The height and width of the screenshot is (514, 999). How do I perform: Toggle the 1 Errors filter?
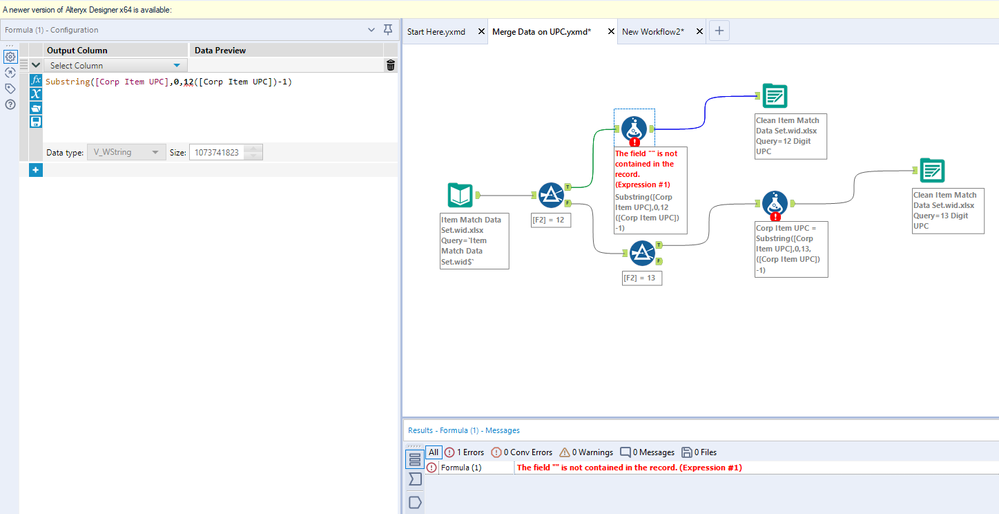[464, 452]
